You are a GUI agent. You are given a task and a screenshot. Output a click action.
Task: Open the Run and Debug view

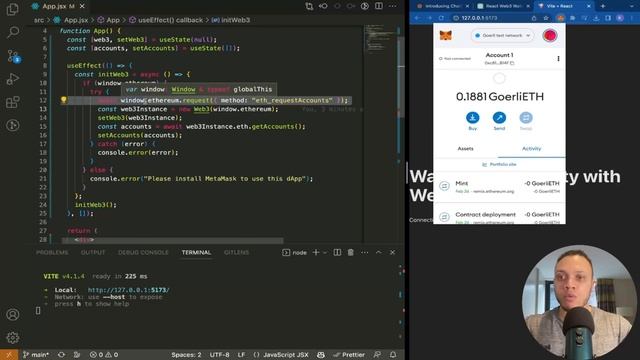pos(13,79)
